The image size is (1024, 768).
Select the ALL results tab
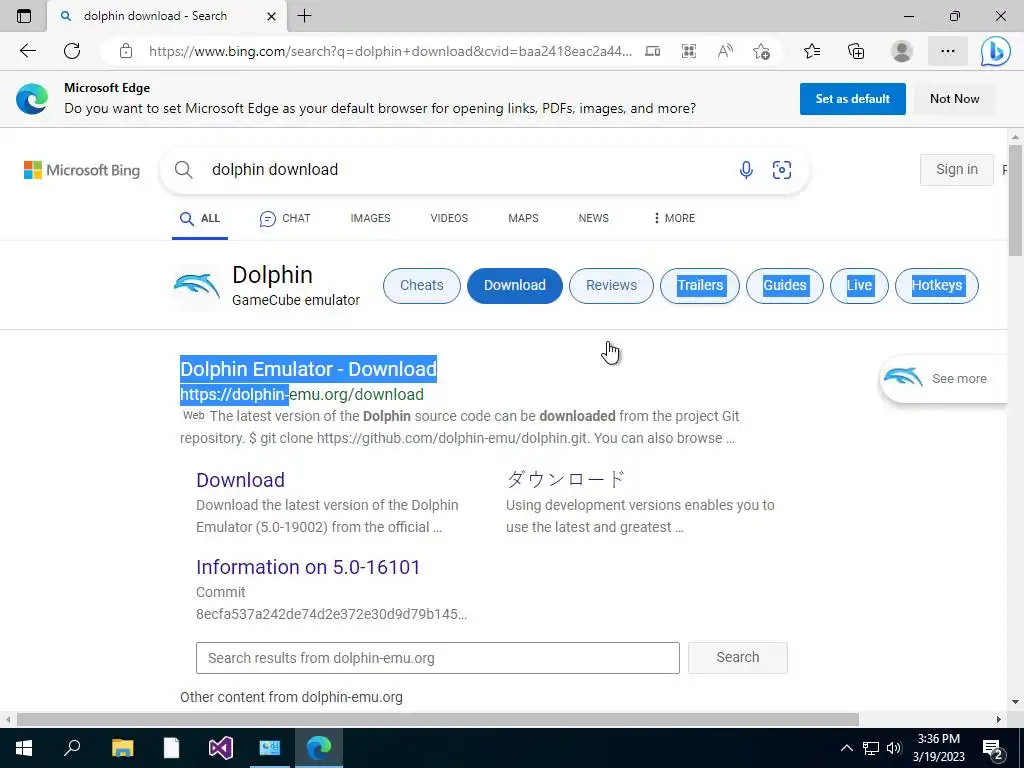click(x=200, y=218)
